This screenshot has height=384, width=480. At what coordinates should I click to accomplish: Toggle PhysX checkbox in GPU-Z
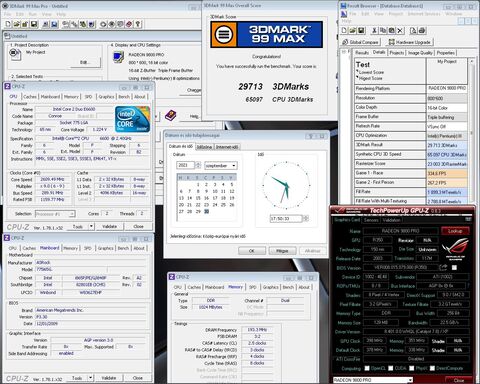pyautogui.click(x=412, y=368)
